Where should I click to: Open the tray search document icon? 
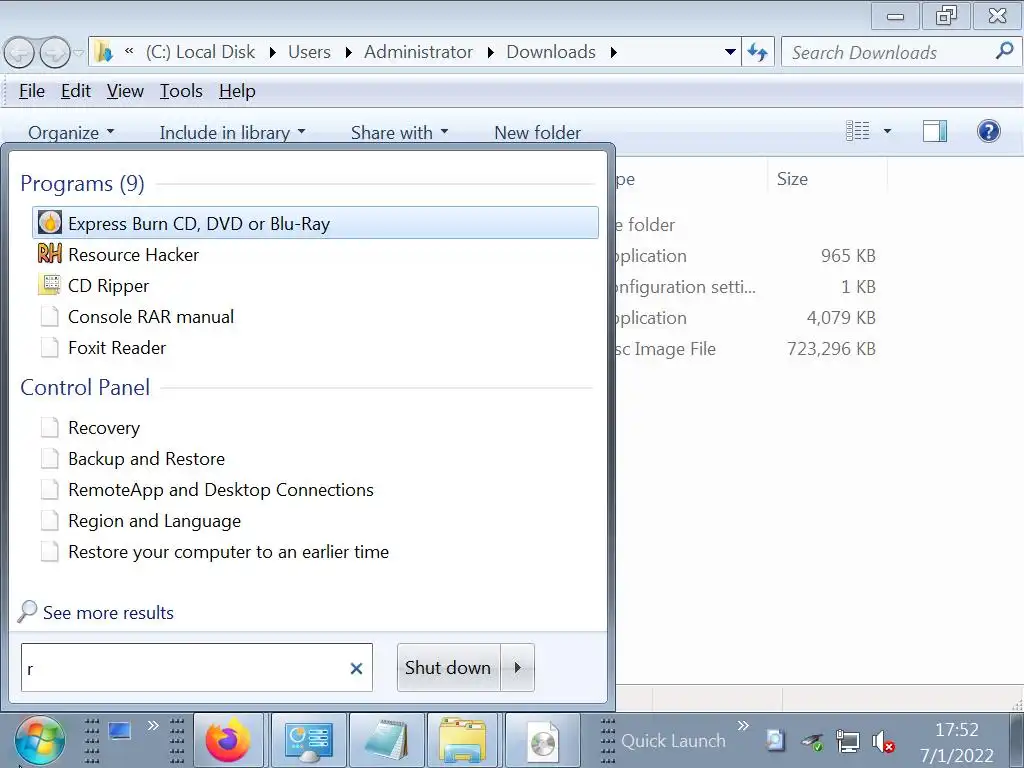pyautogui.click(x=775, y=740)
